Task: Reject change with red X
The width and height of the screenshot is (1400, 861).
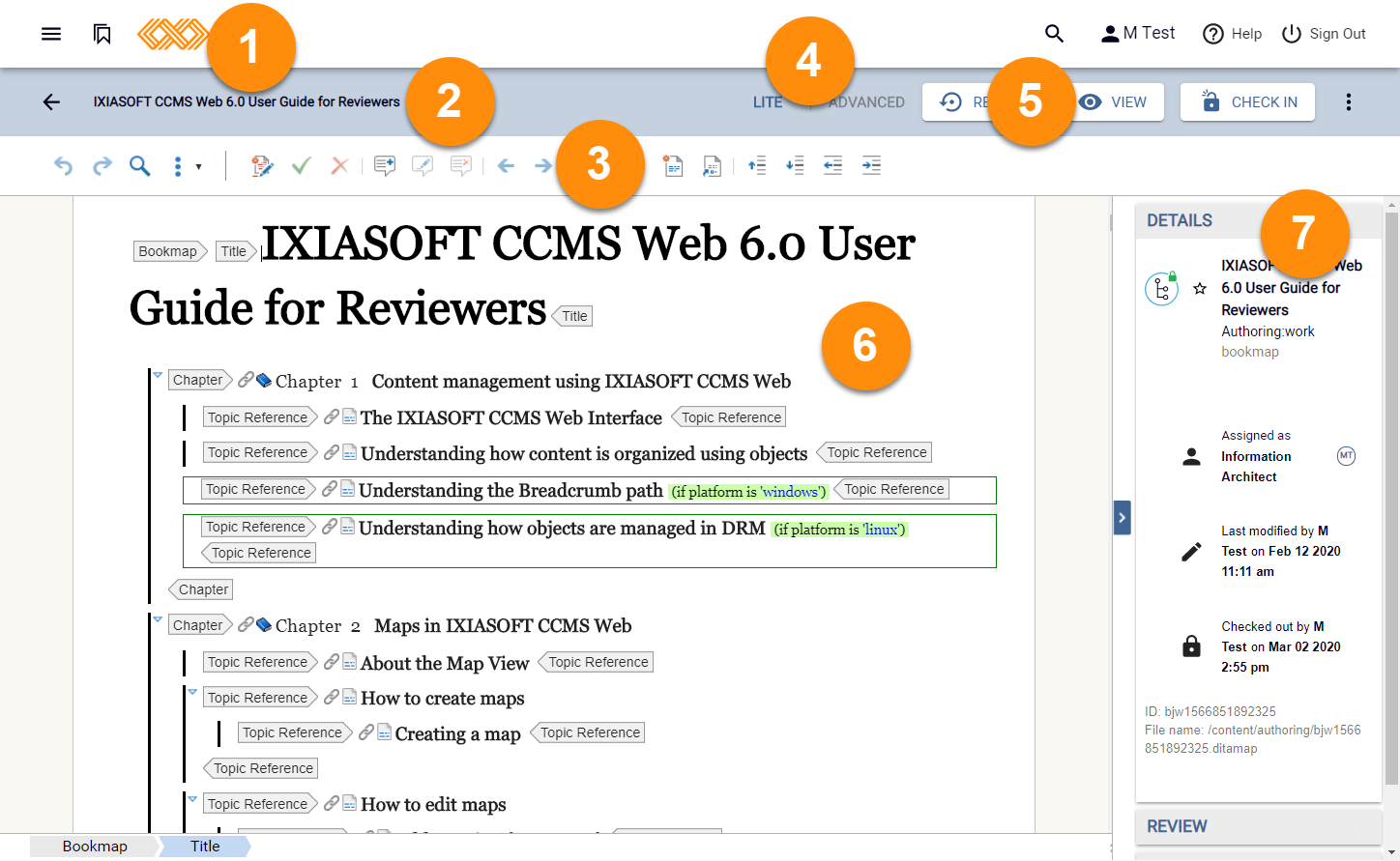Action: [x=339, y=166]
